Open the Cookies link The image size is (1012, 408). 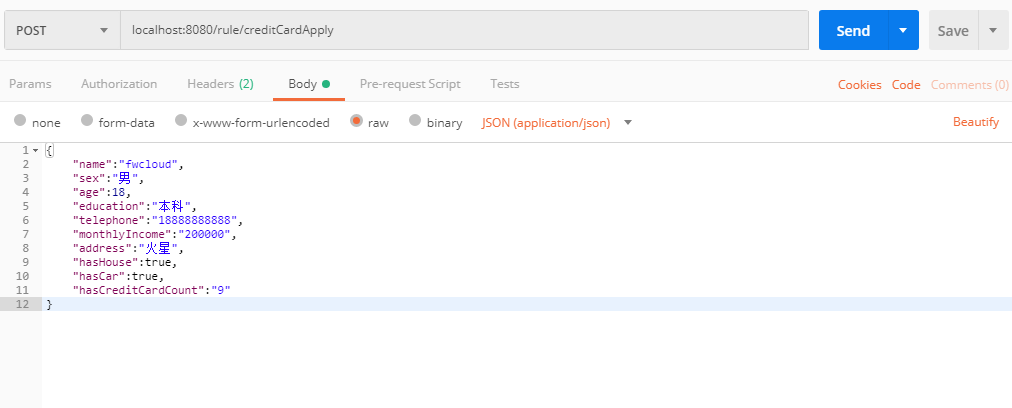coord(859,85)
